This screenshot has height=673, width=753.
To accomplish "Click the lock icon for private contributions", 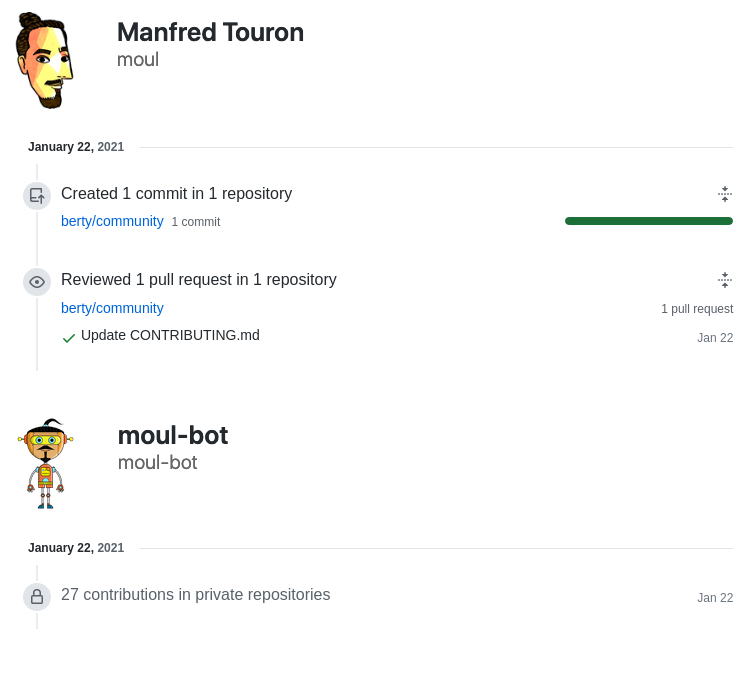I will pos(37,597).
